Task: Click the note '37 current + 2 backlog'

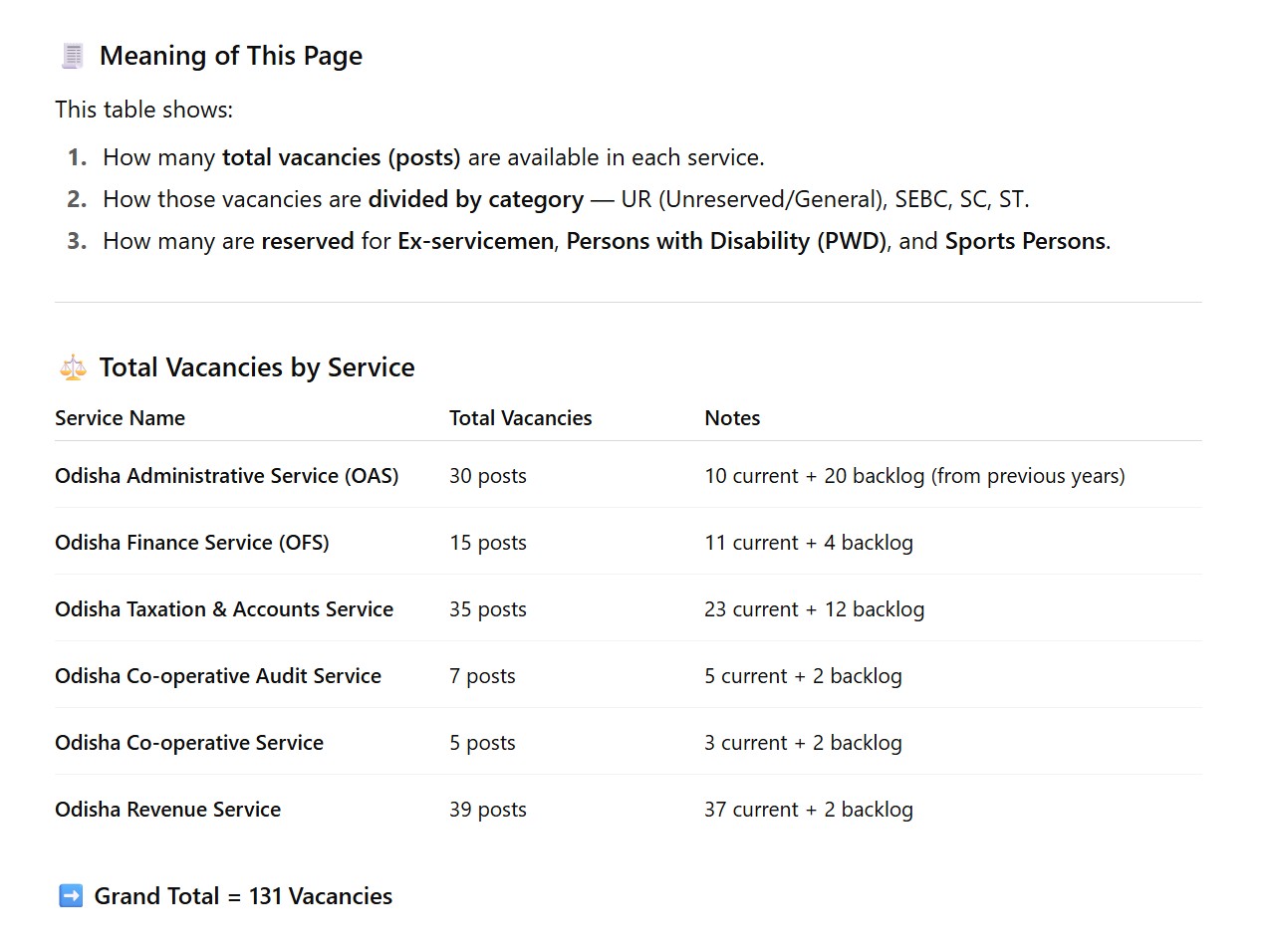Action: click(808, 810)
